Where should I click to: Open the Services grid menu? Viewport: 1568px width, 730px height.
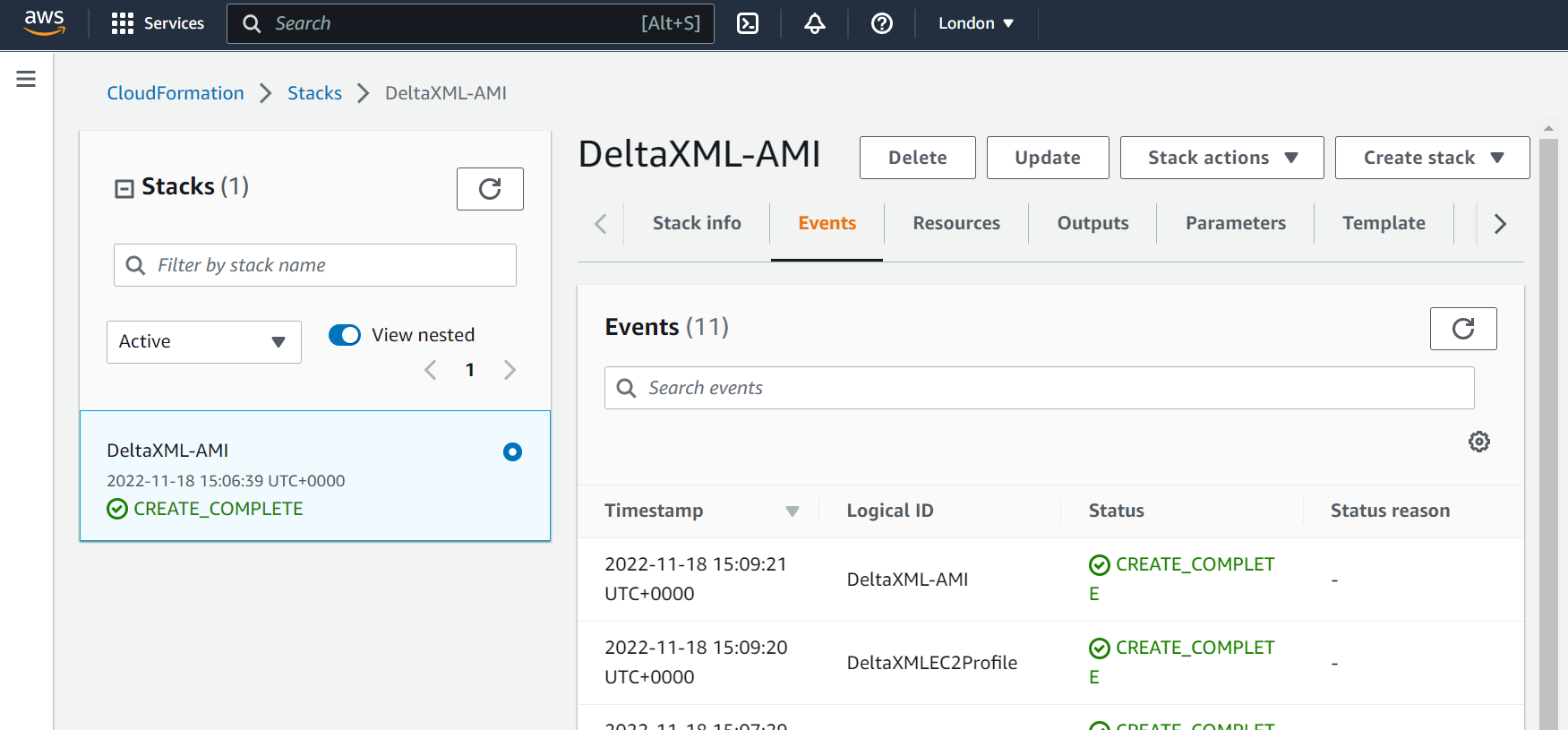click(158, 23)
